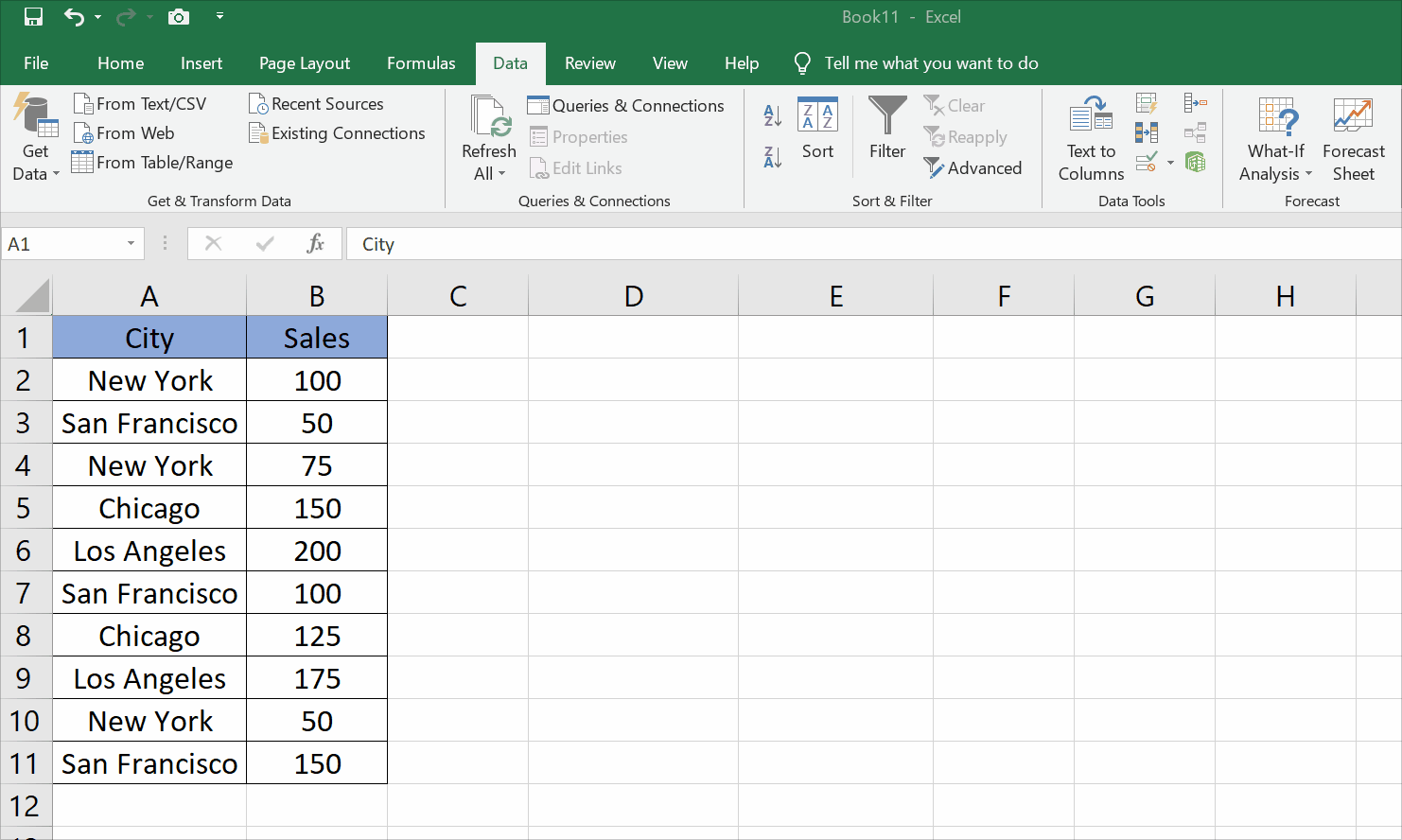Click Queries & Connections

626,105
